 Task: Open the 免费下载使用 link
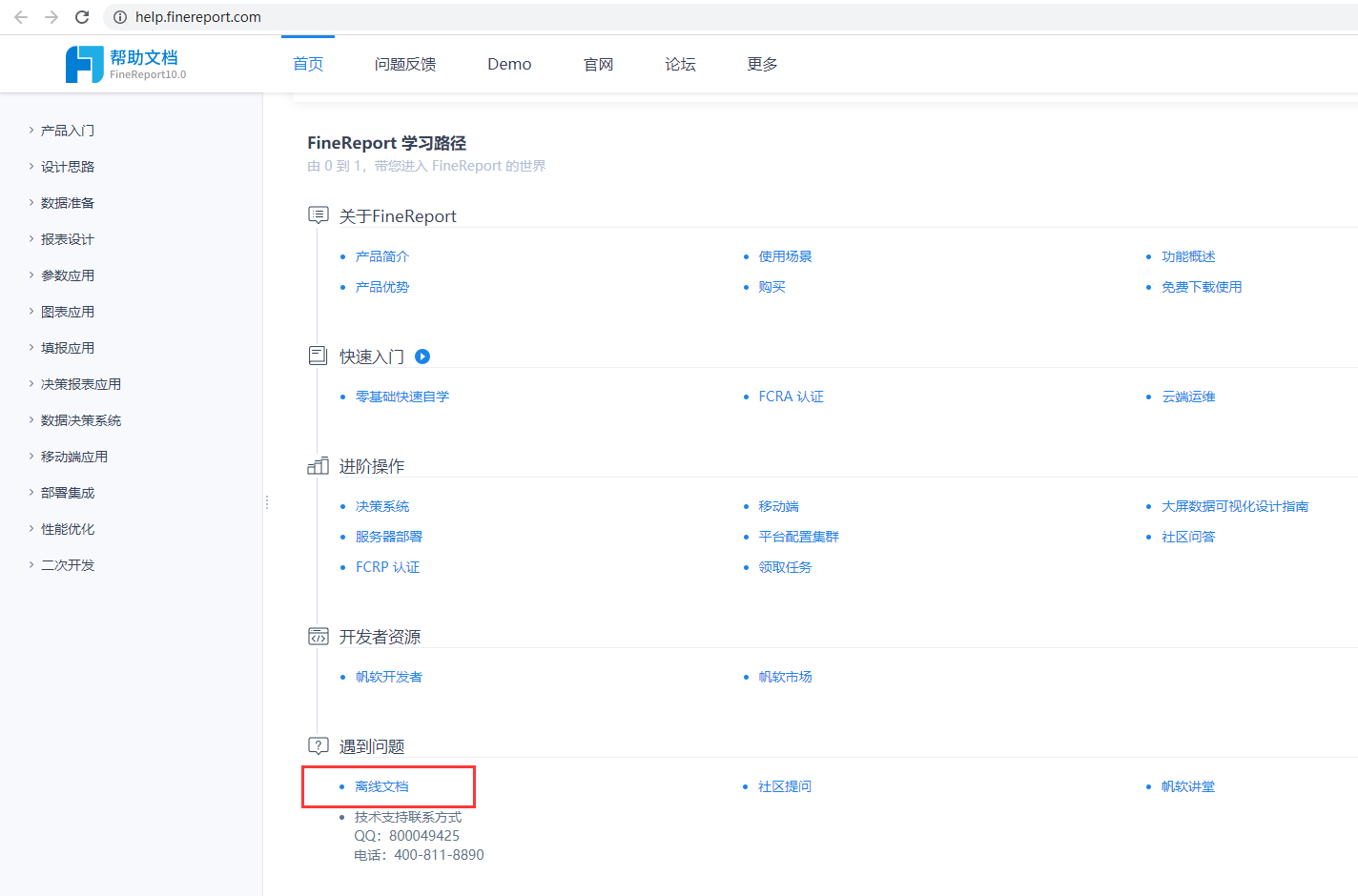pos(1202,287)
